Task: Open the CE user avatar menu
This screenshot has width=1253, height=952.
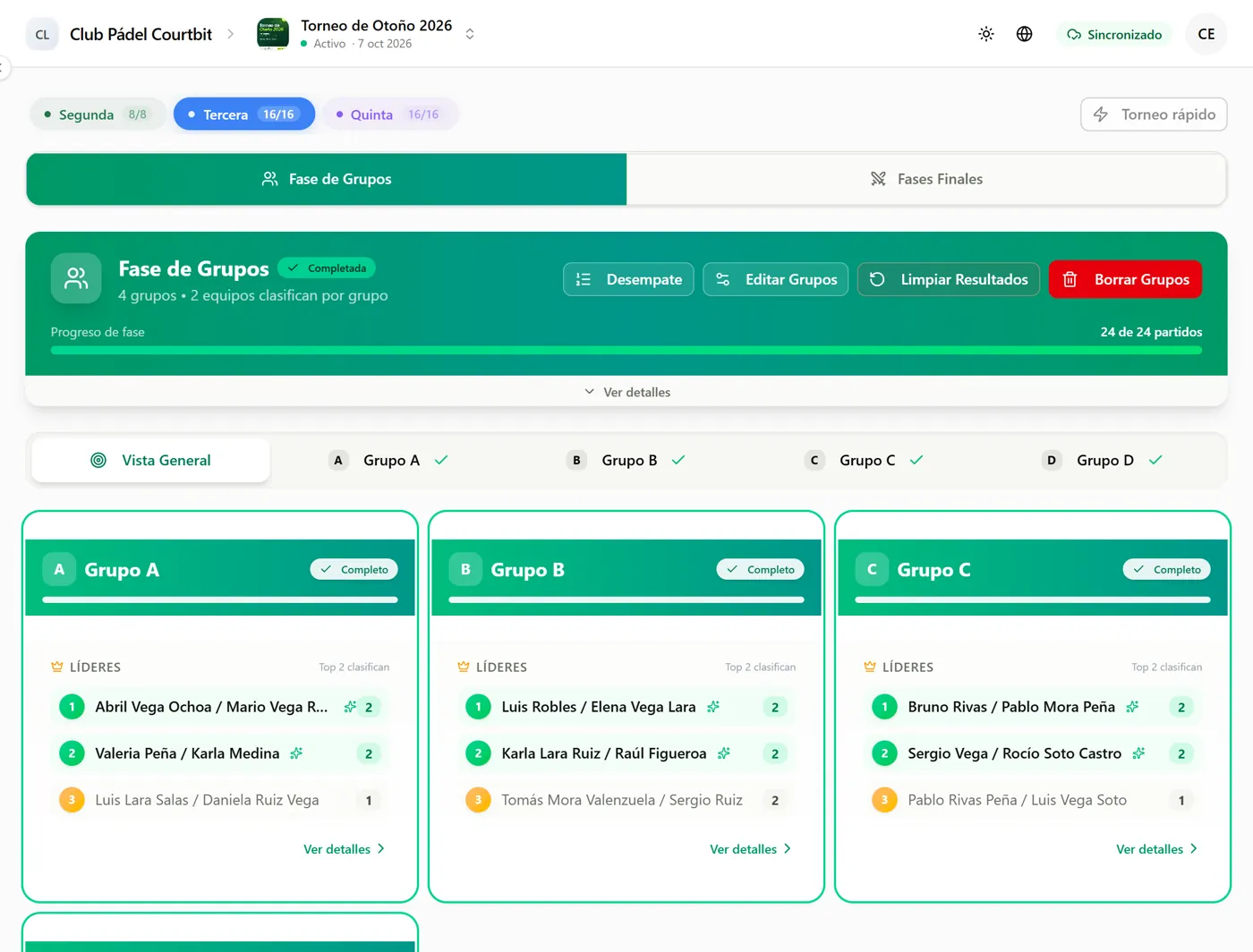Action: coord(1206,34)
